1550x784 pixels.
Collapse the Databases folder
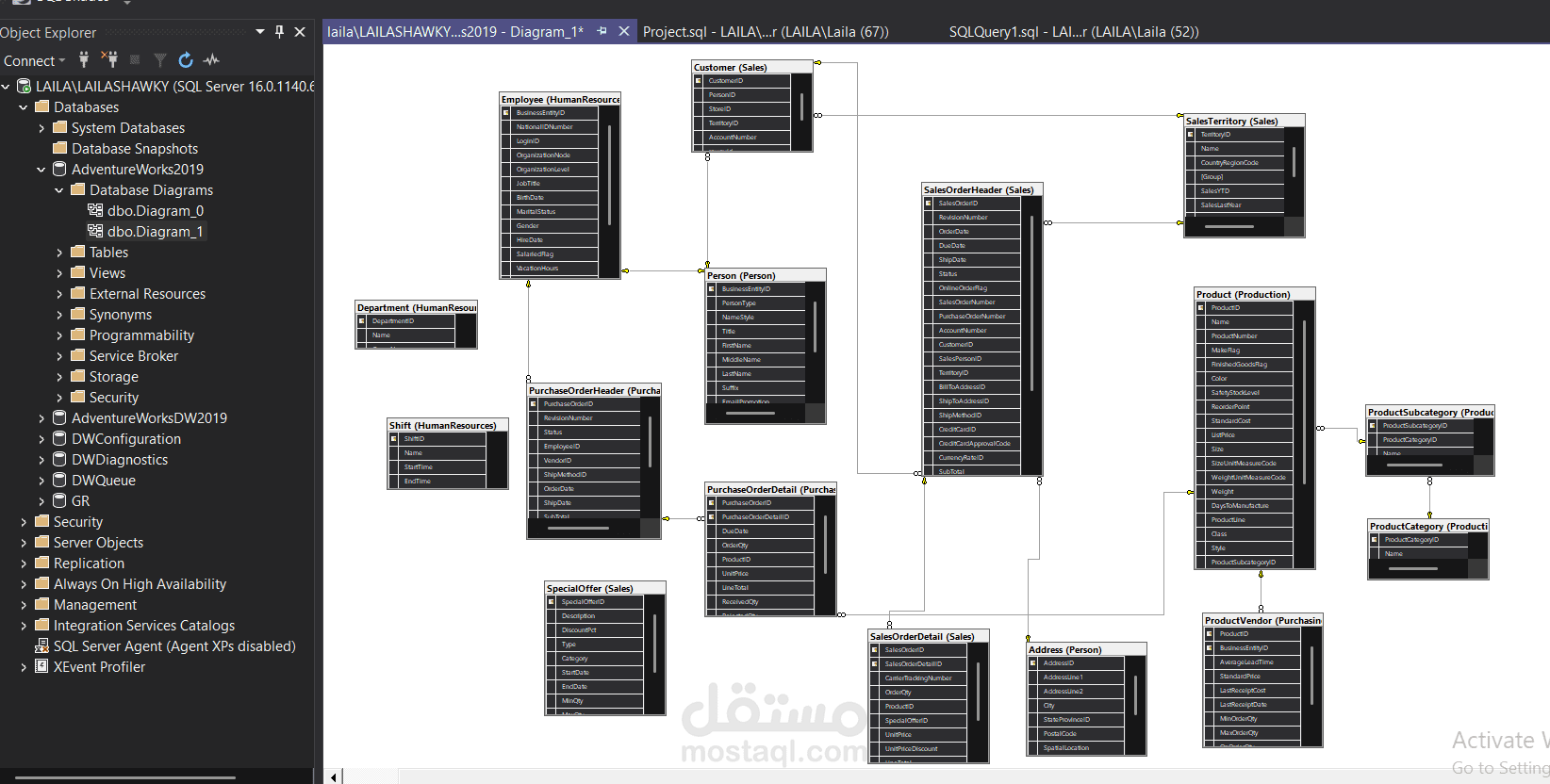[x=24, y=107]
